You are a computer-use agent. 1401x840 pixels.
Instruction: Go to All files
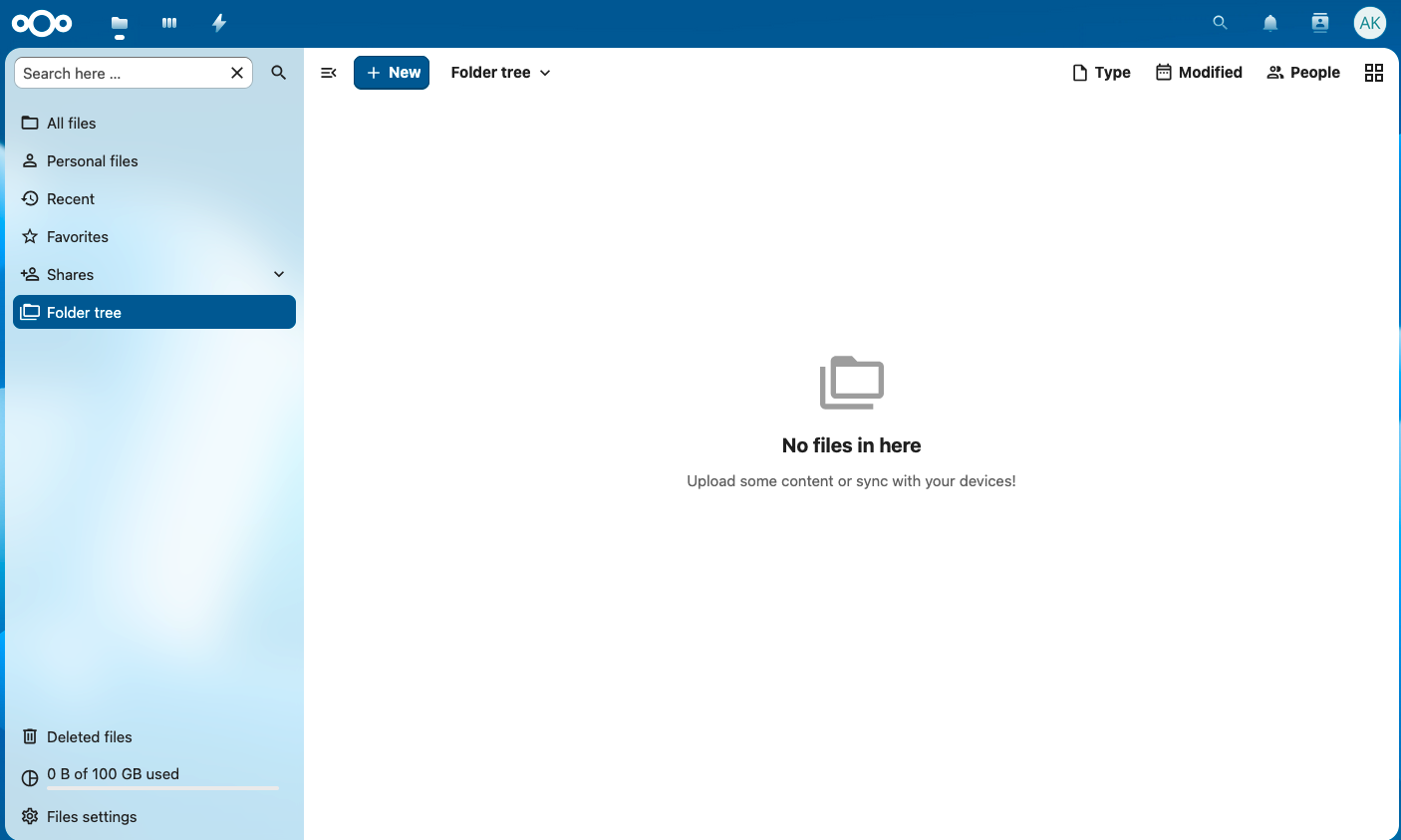[x=72, y=124]
